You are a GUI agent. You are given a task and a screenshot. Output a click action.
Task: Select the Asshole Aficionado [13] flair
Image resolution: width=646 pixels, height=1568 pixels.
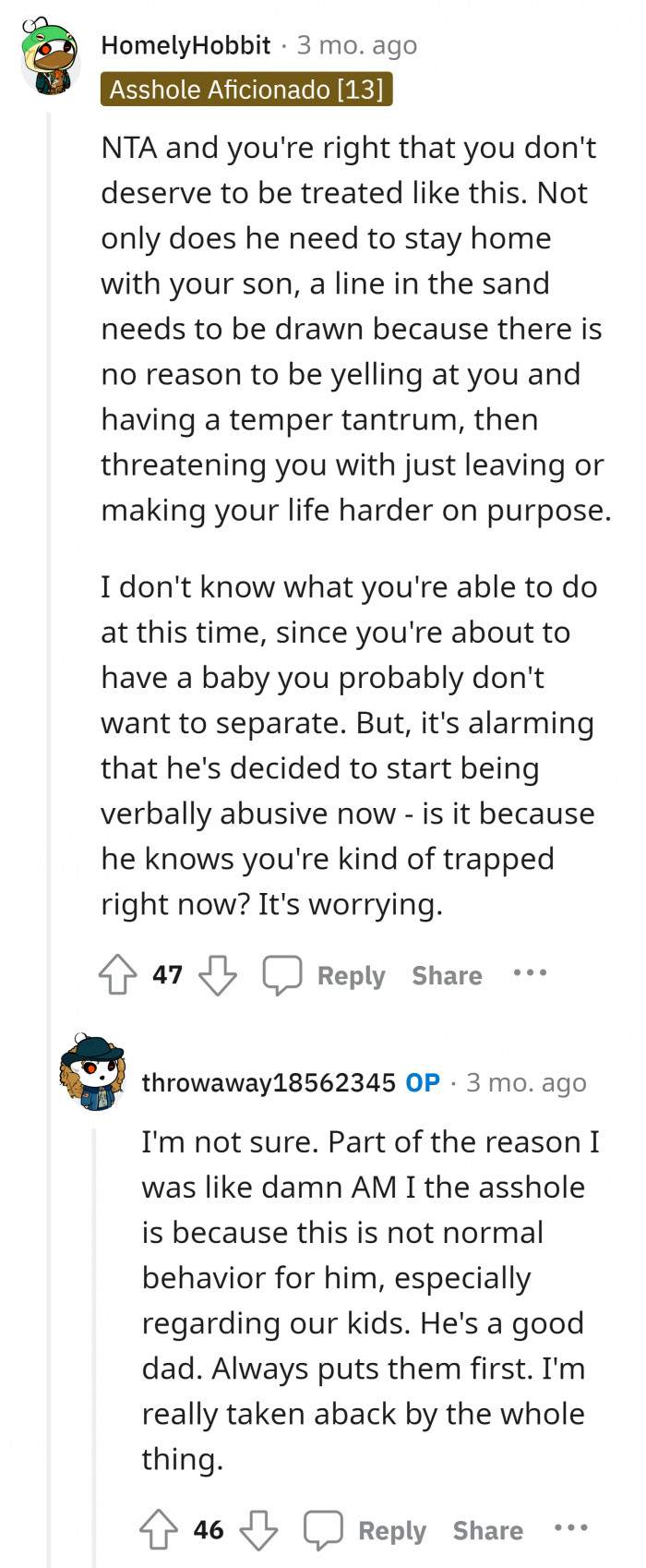click(x=246, y=90)
